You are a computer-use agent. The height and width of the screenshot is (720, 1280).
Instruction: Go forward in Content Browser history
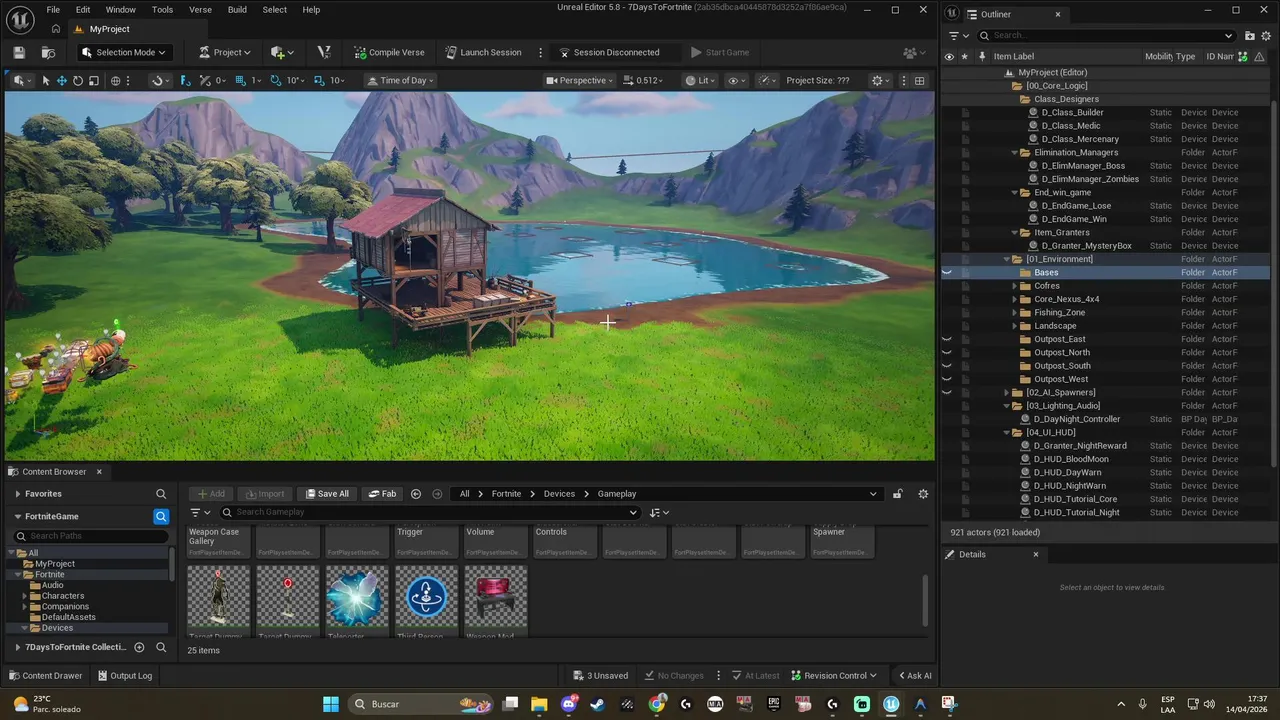437,493
